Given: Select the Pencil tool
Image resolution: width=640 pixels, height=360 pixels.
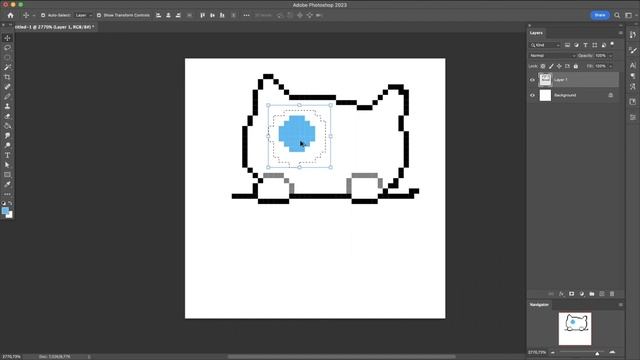Looking at the screenshot, I should point(7,97).
